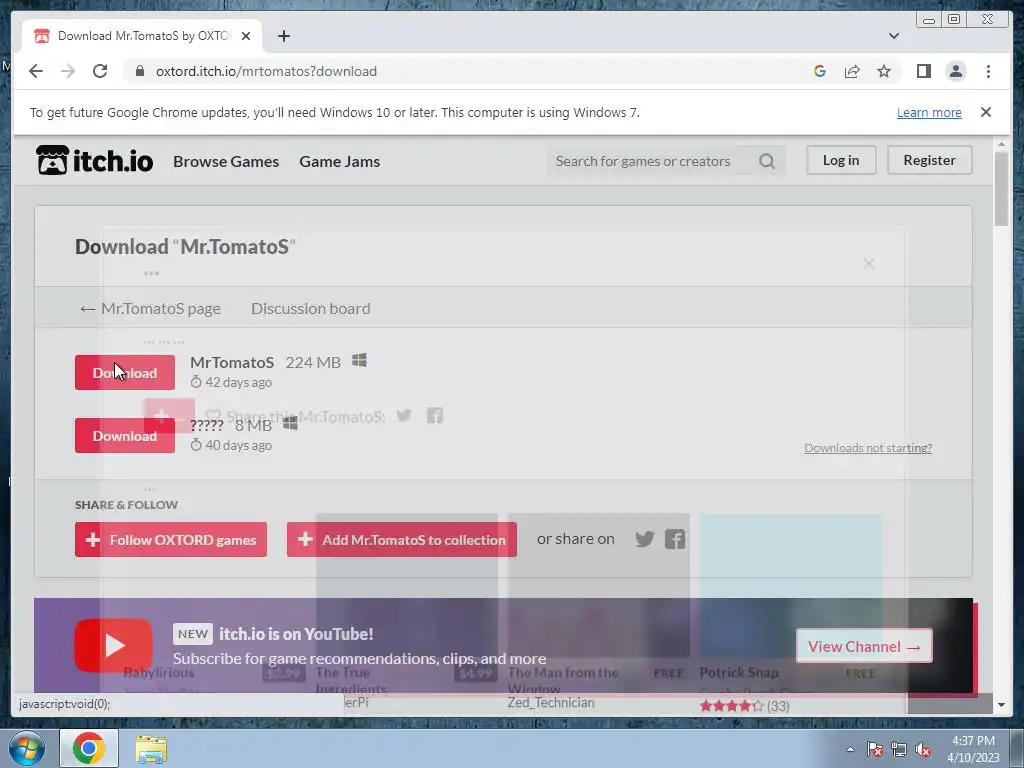
Task: Go back with browser back arrow
Action: tap(36, 71)
